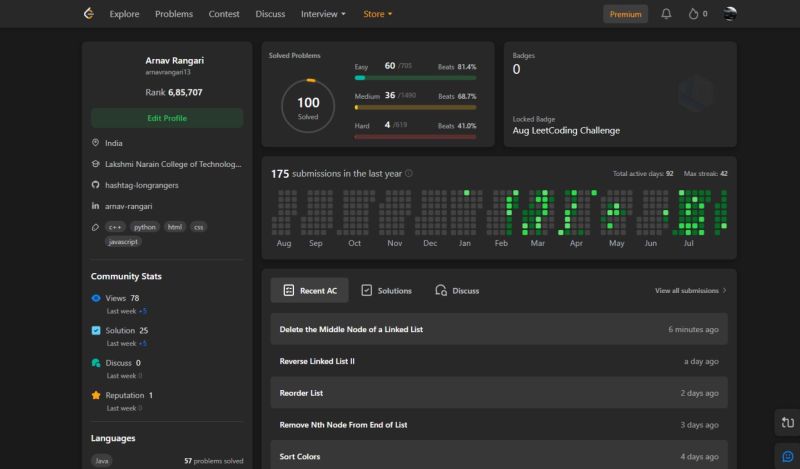
Task: Click the python skill tag
Action: point(145,227)
